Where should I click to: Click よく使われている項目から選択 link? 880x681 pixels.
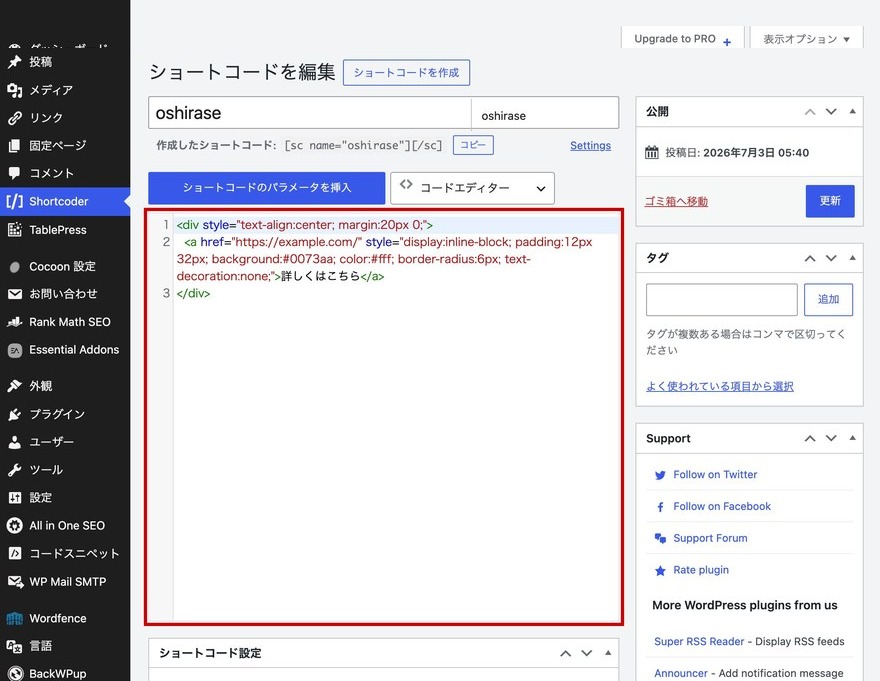[720, 386]
